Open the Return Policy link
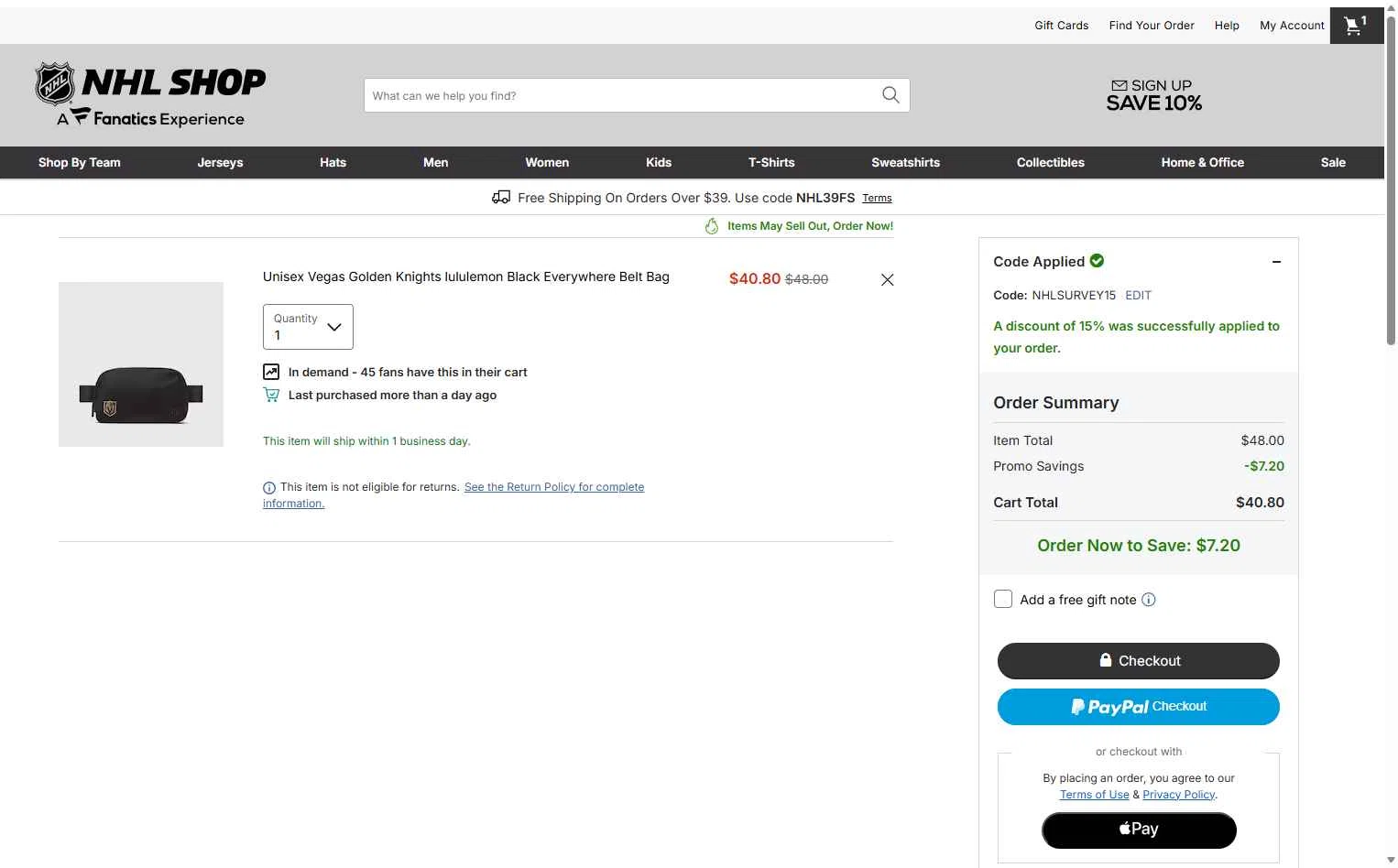The width and height of the screenshot is (1398, 868). 453,495
